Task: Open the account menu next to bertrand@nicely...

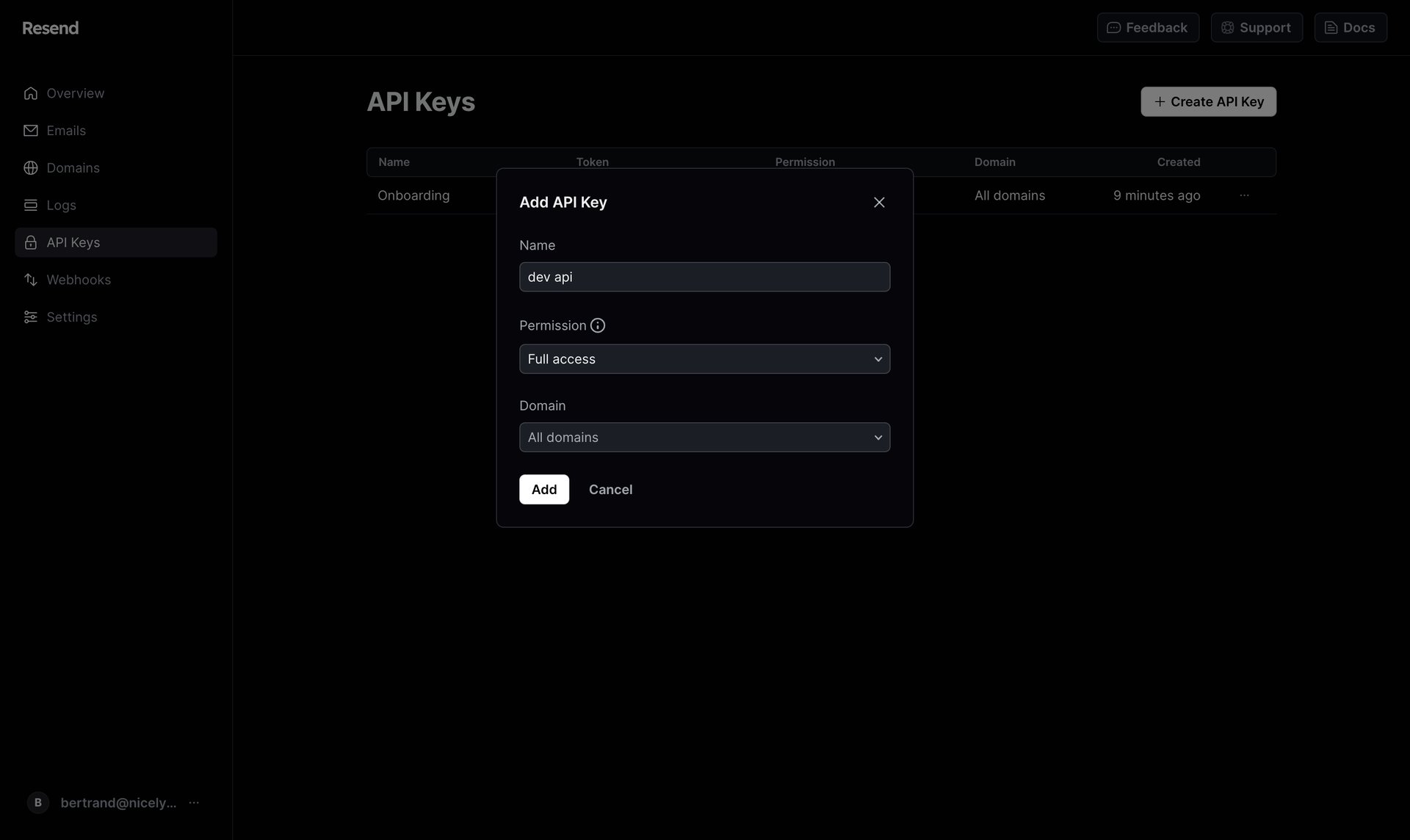Action: click(193, 803)
